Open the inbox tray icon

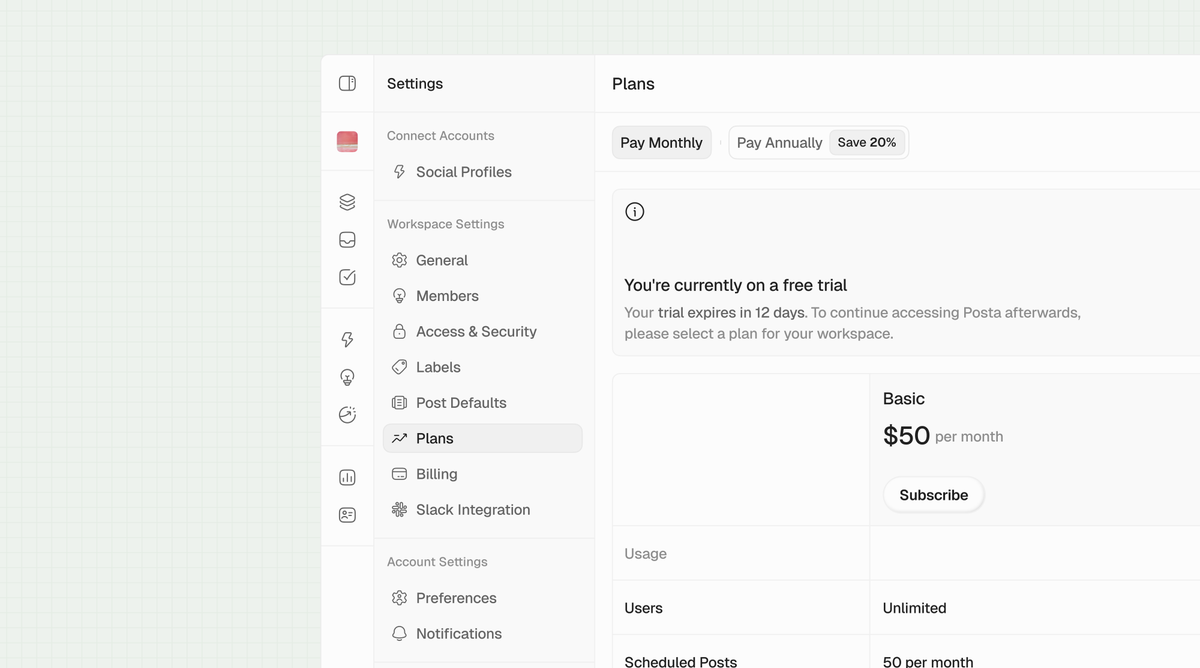pos(347,240)
